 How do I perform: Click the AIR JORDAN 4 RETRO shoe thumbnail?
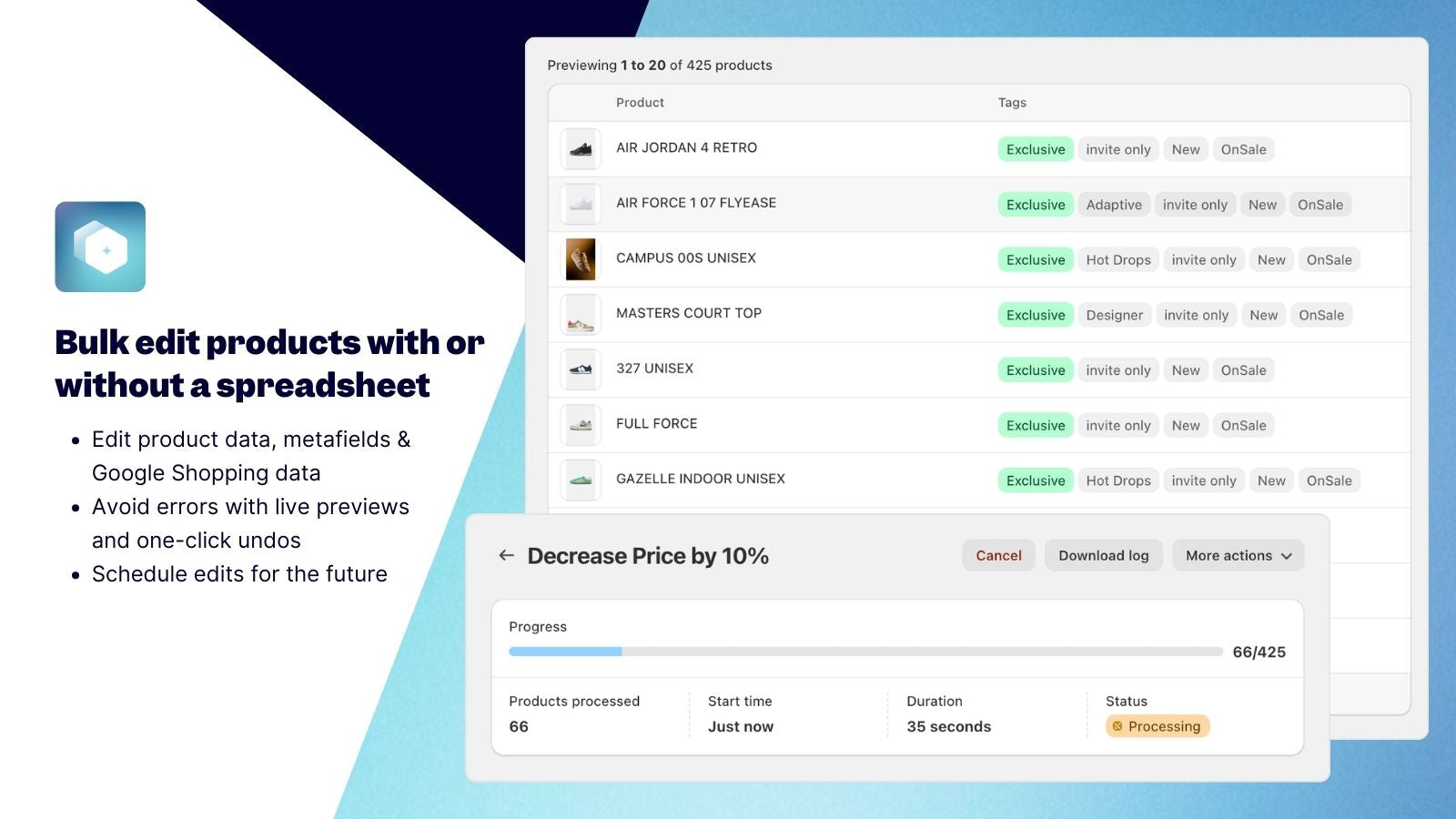[580, 148]
